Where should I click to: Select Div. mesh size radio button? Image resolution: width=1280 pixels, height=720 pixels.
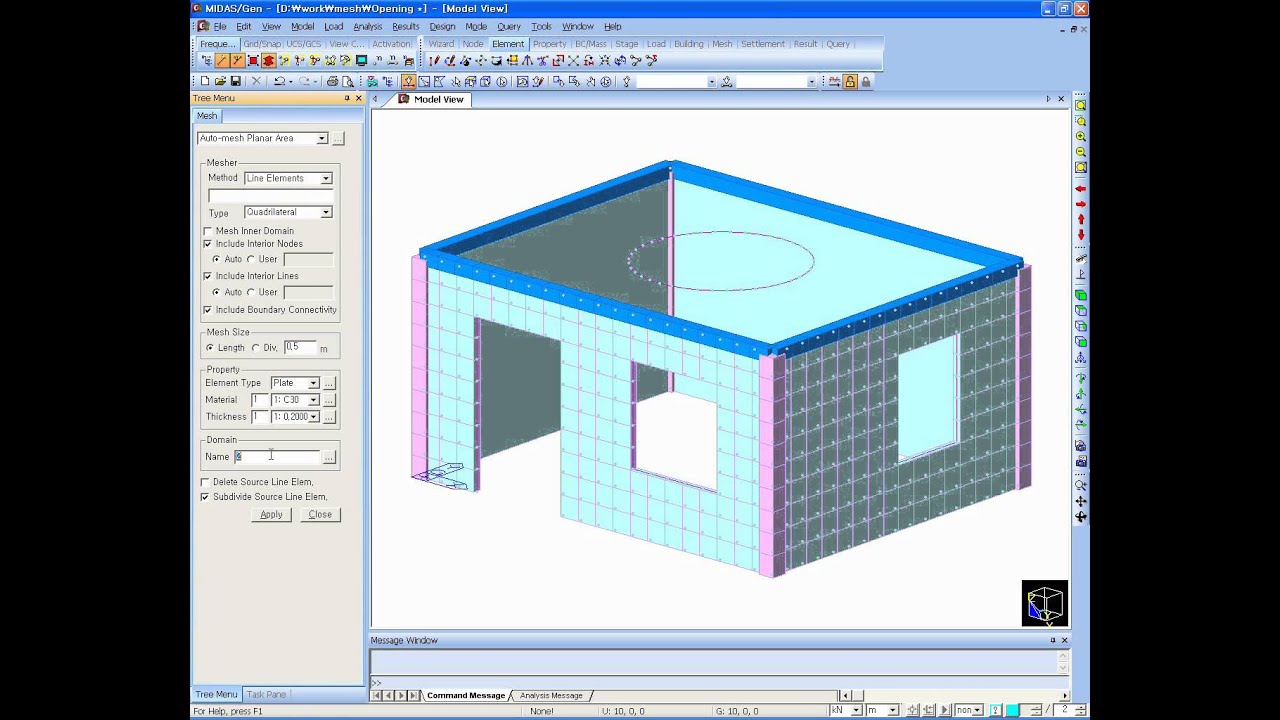pyautogui.click(x=256, y=348)
